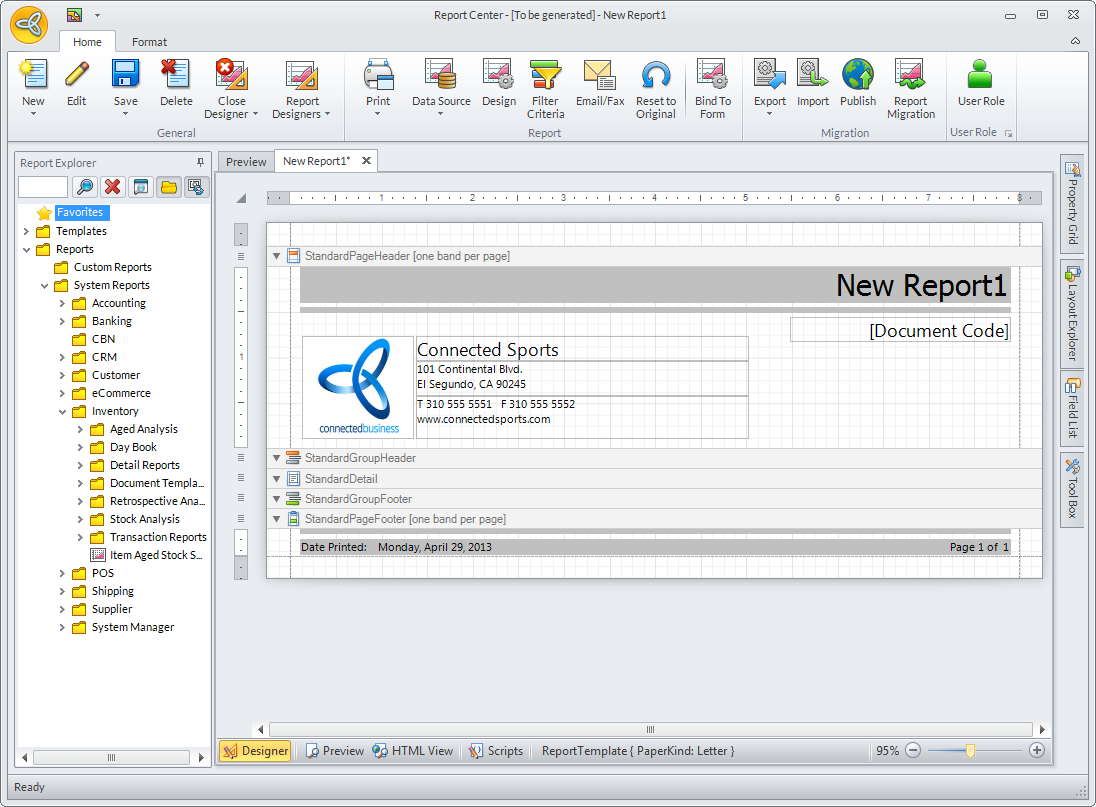The width and height of the screenshot is (1096, 807).
Task: Toggle the folder view button in Report Explorer
Action: click(169, 187)
